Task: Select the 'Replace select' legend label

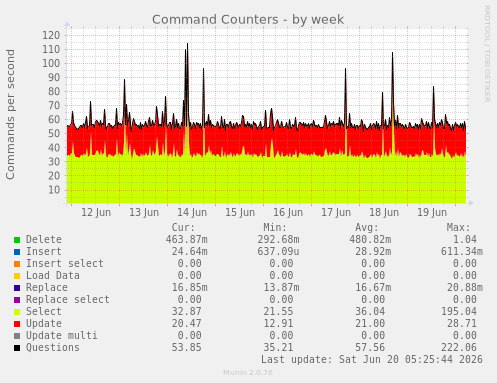Action: 68,299
